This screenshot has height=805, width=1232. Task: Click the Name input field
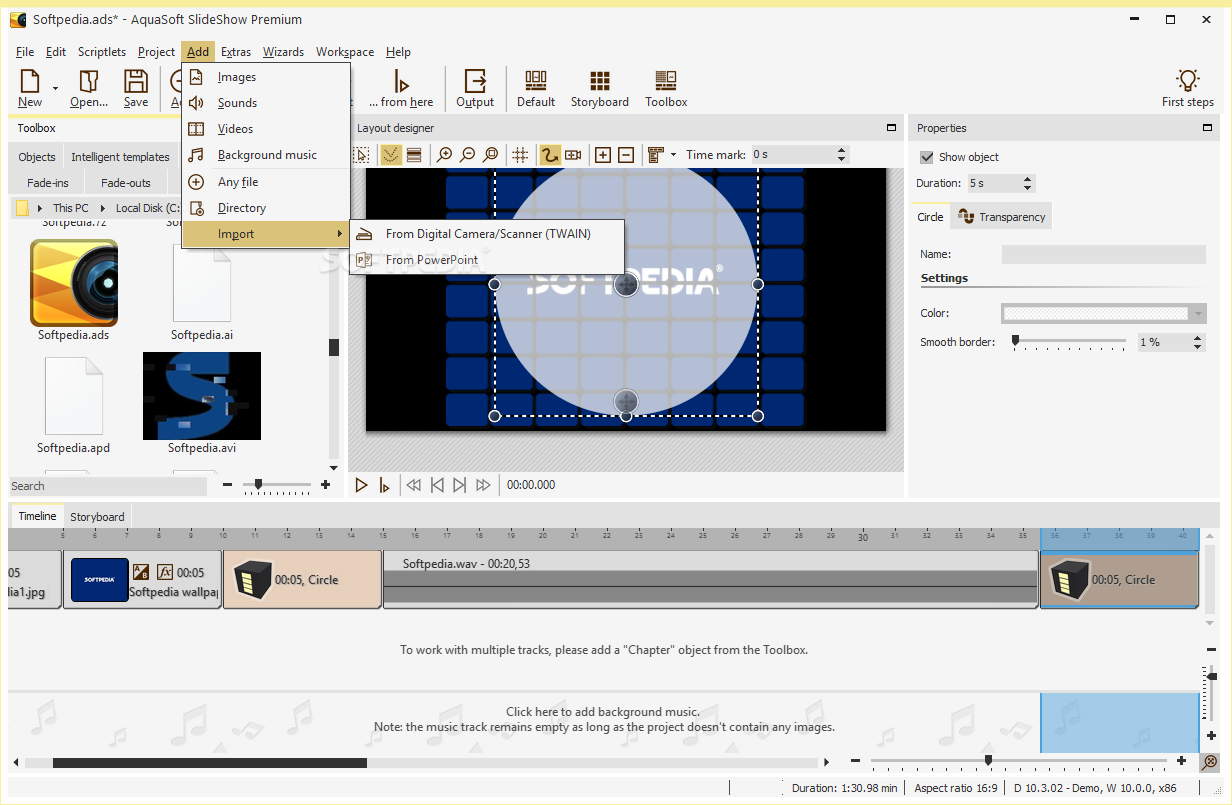click(x=1104, y=255)
